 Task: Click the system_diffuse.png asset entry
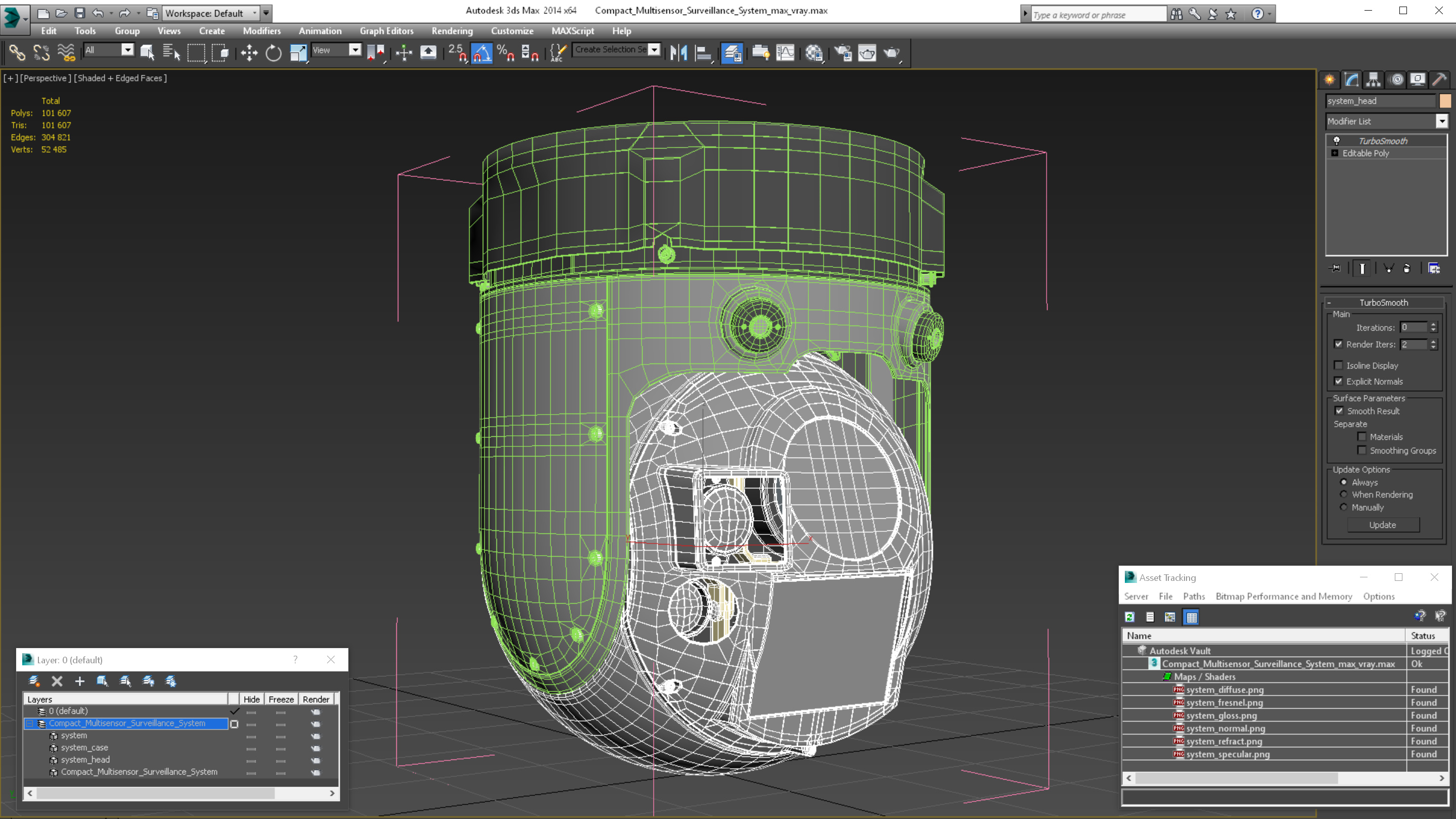pyautogui.click(x=1225, y=689)
